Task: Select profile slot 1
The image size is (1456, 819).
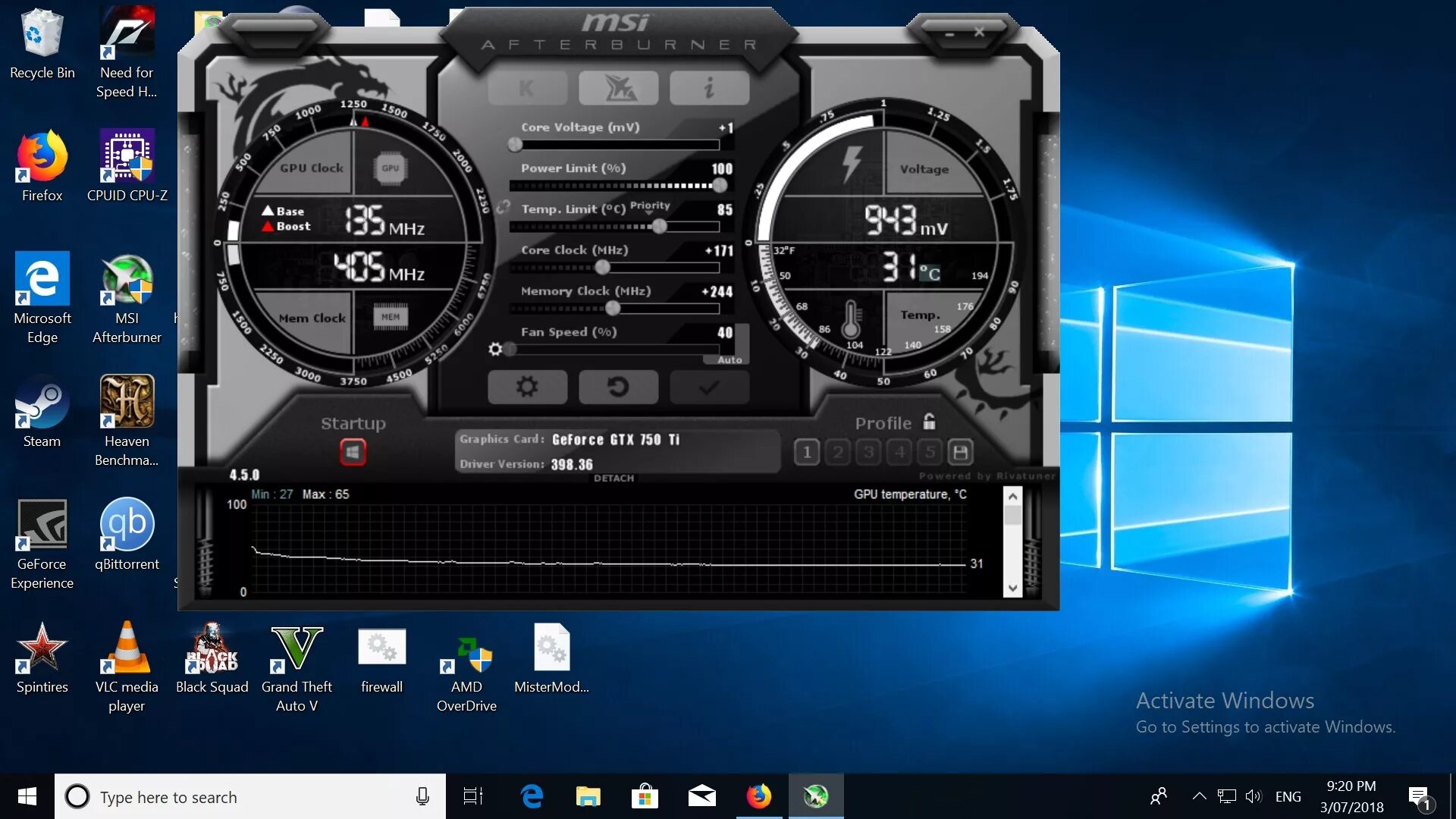Action: click(807, 453)
